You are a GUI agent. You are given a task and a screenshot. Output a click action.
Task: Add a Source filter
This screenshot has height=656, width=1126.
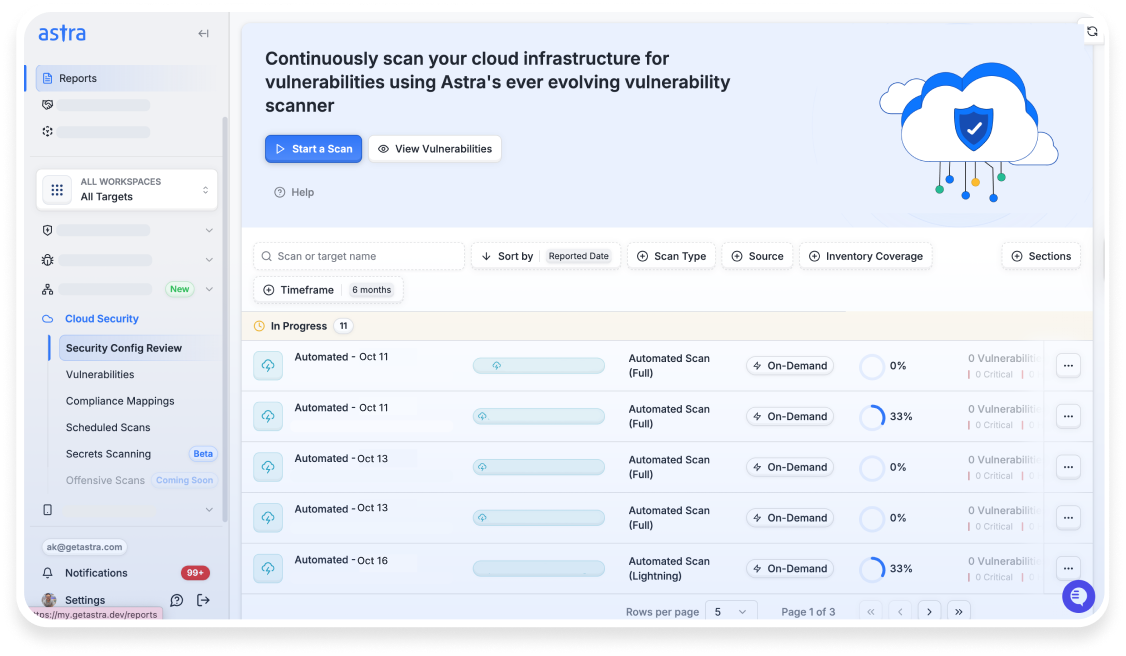757,256
